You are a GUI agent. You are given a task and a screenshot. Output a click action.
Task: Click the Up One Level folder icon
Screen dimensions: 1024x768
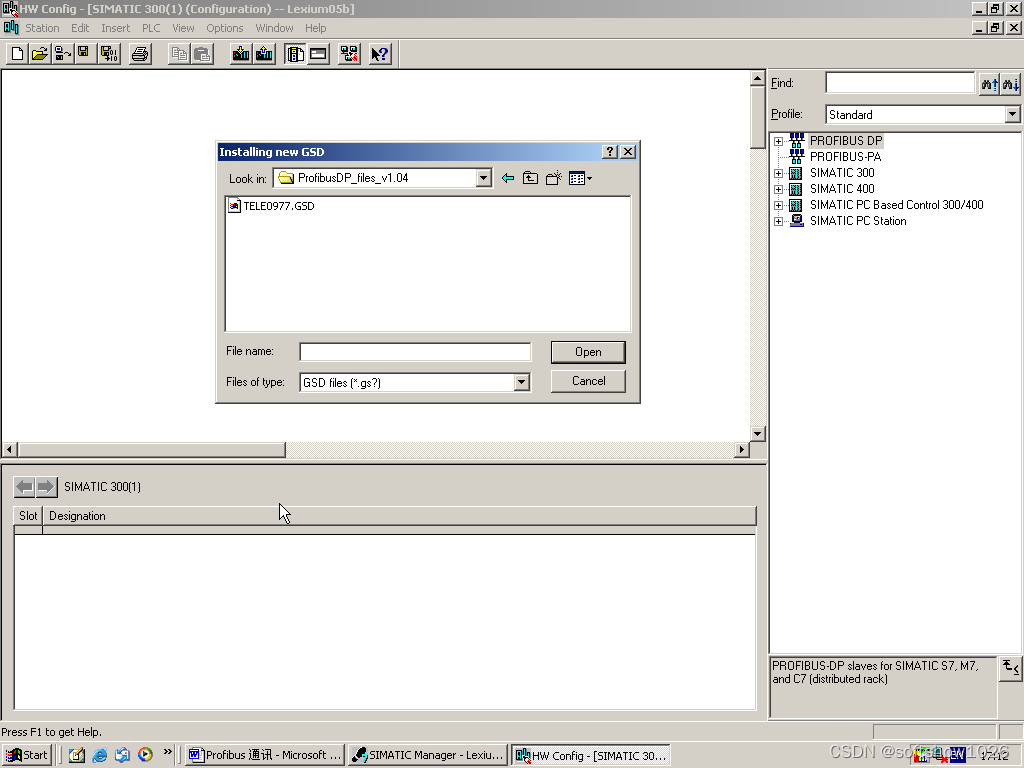(x=530, y=178)
